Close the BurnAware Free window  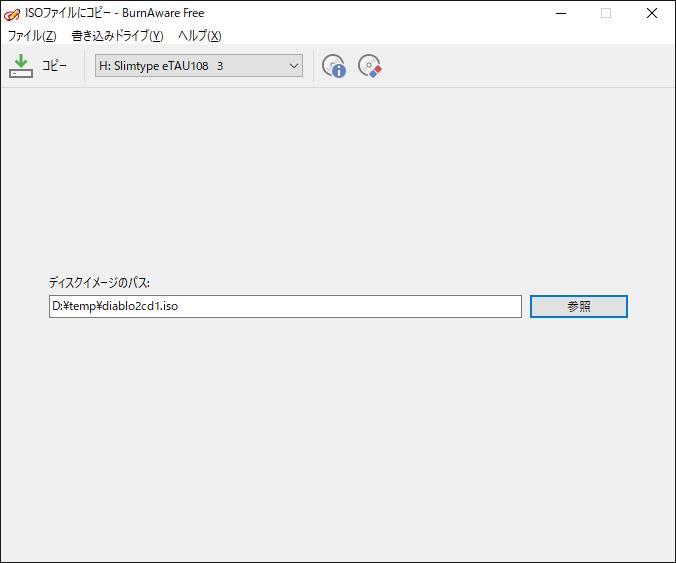coord(652,13)
